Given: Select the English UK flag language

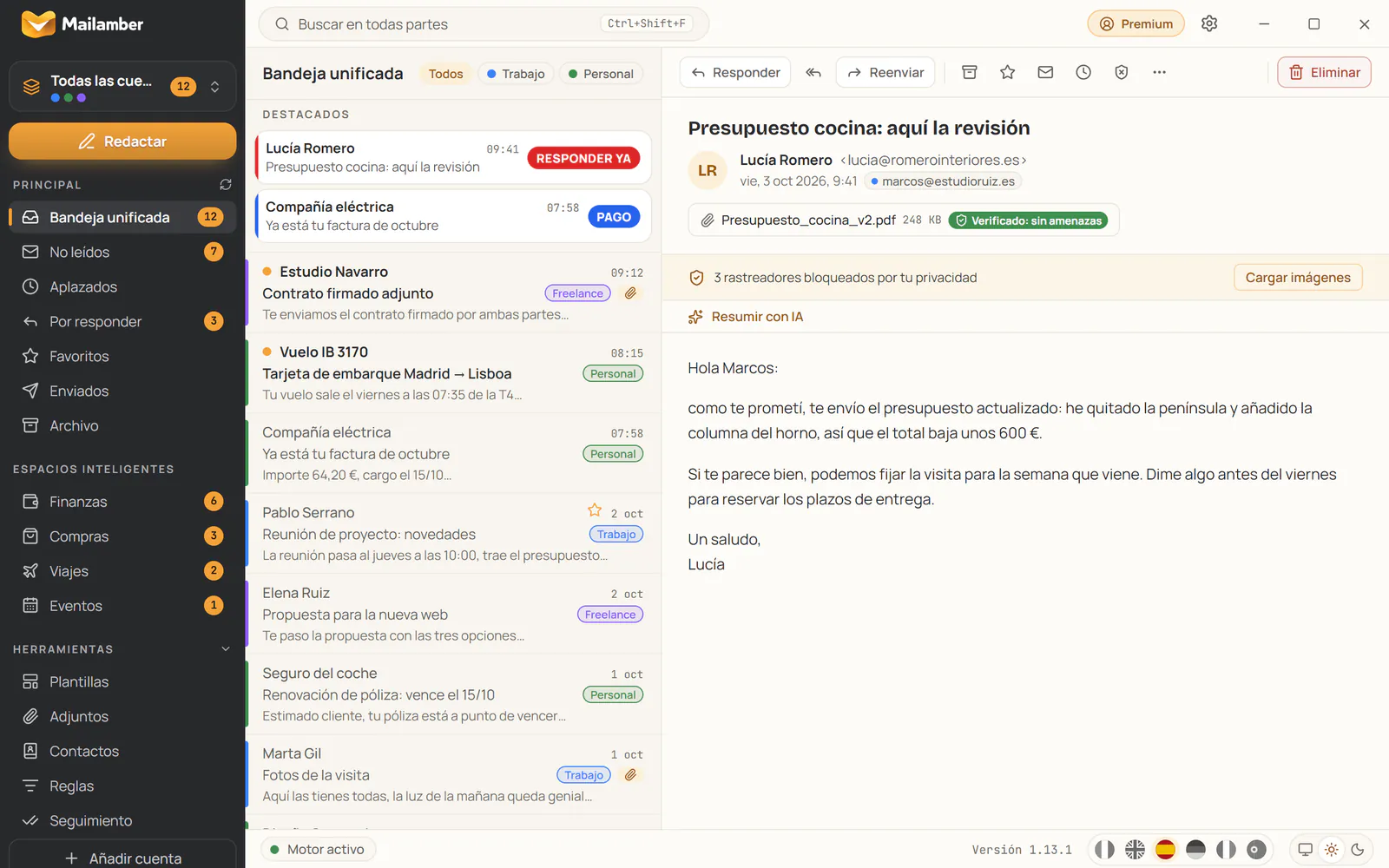Looking at the screenshot, I should (1135, 850).
